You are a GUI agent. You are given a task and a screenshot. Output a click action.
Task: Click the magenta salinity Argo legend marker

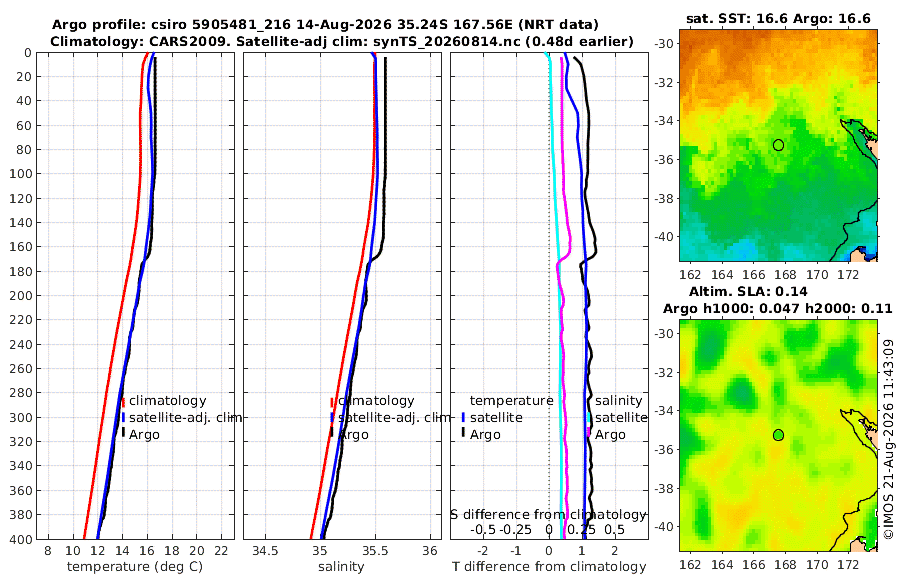click(589, 432)
